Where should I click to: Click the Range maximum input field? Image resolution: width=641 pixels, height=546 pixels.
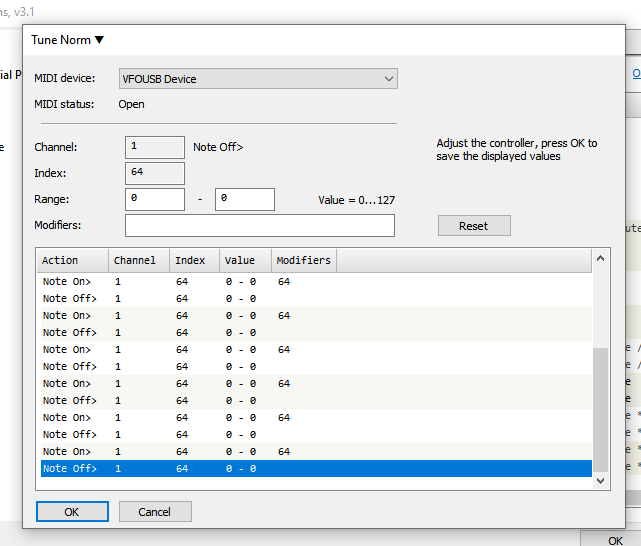(244, 199)
